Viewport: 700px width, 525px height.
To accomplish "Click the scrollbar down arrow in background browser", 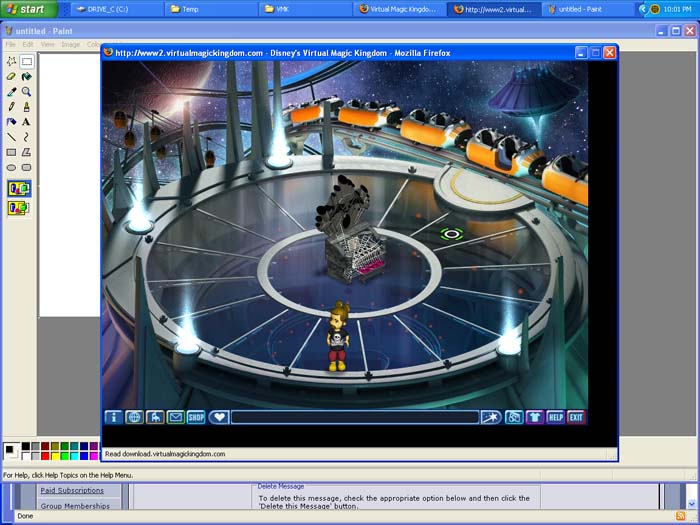I will (692, 504).
